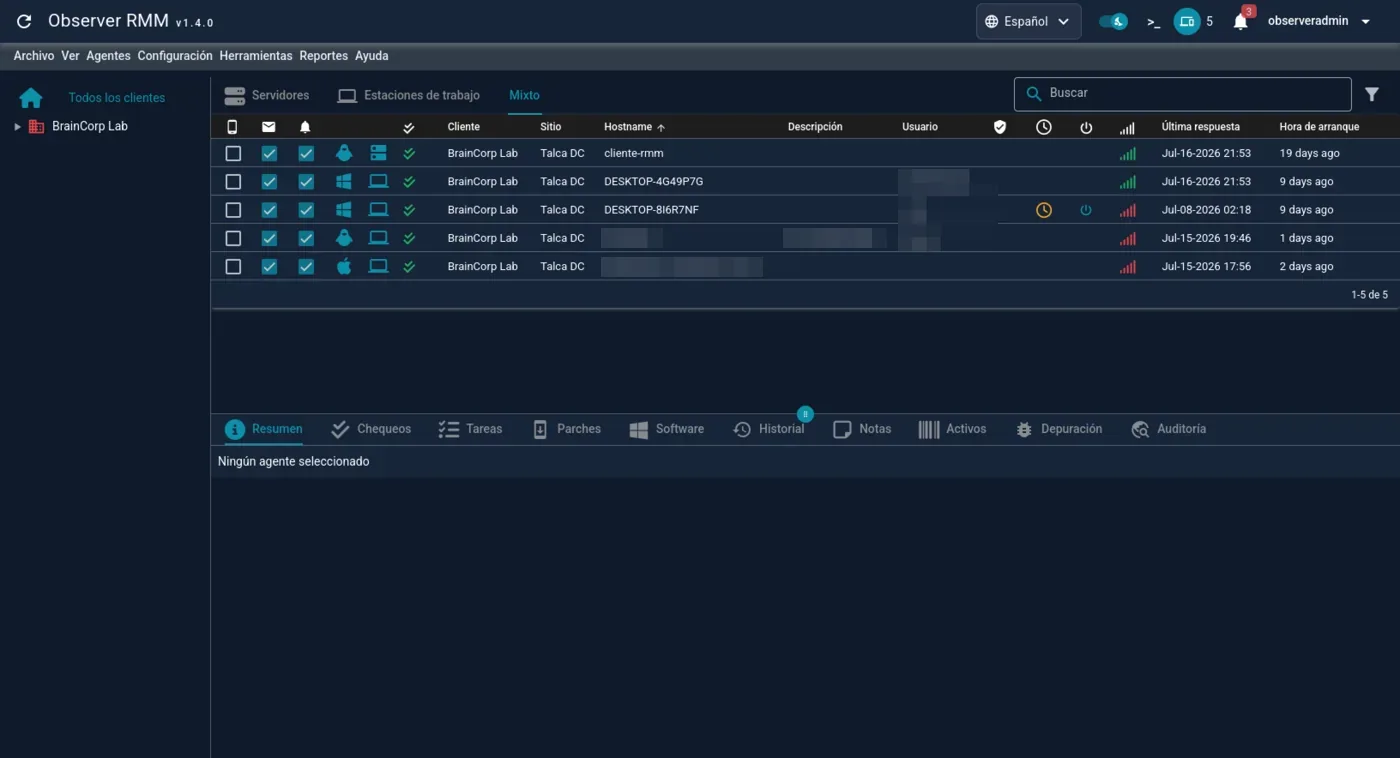Click the laptop icon for DESKTOP-8I6R7NF

coord(378,210)
